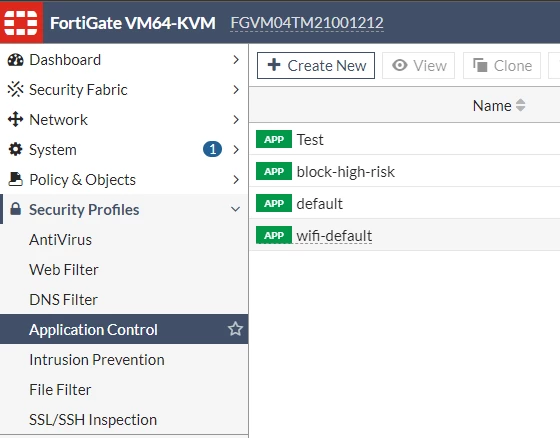
Task: Click the Security Profiles lock icon
Action: pos(15,209)
